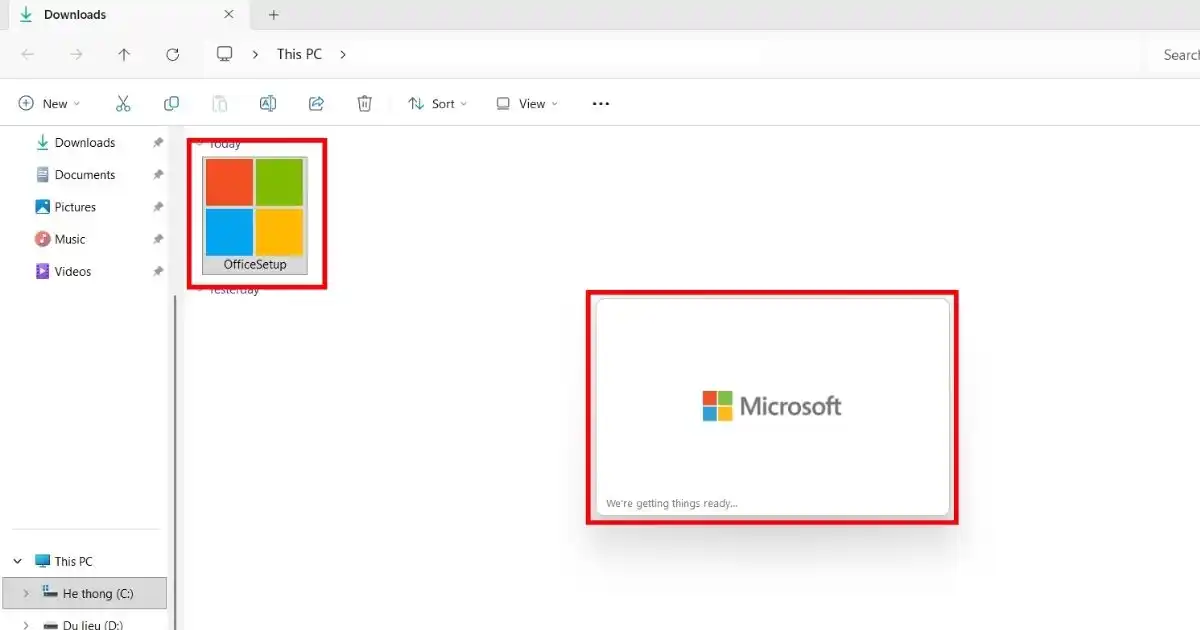Click This PC in the address bar
This screenshot has width=1200, height=630.
click(x=299, y=54)
